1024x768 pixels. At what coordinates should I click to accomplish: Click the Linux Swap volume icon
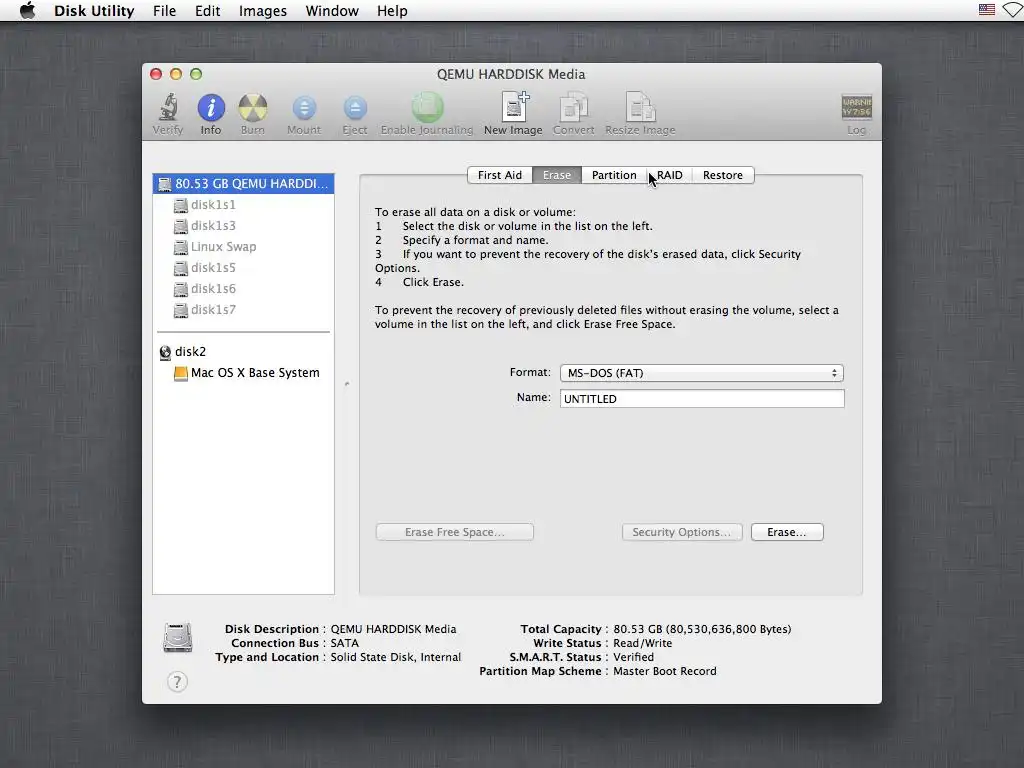pyautogui.click(x=181, y=247)
